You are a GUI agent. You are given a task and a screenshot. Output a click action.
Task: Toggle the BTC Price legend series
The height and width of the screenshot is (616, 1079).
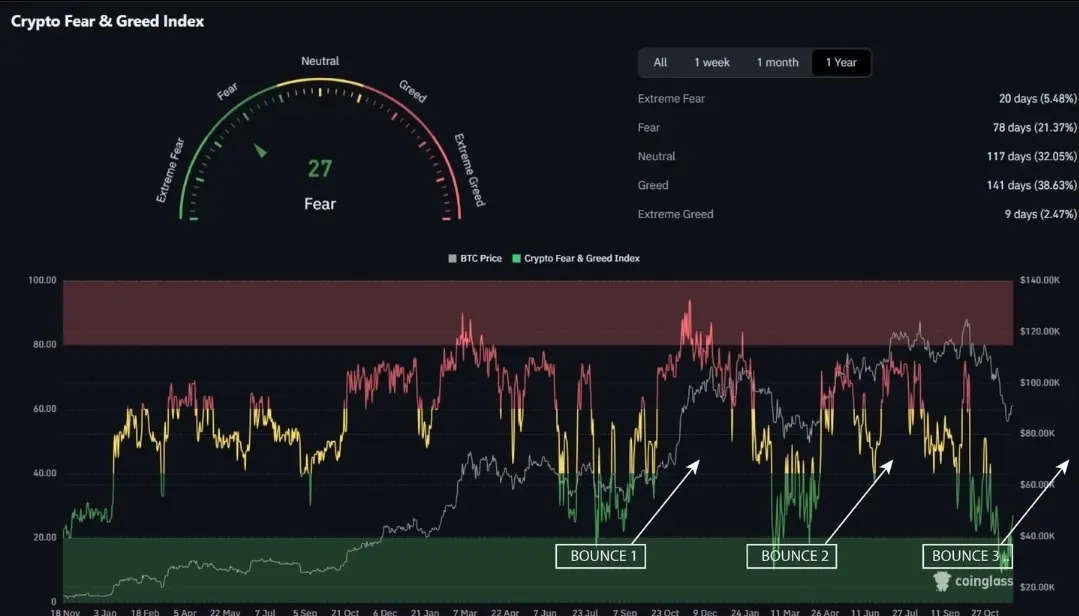[475, 259]
